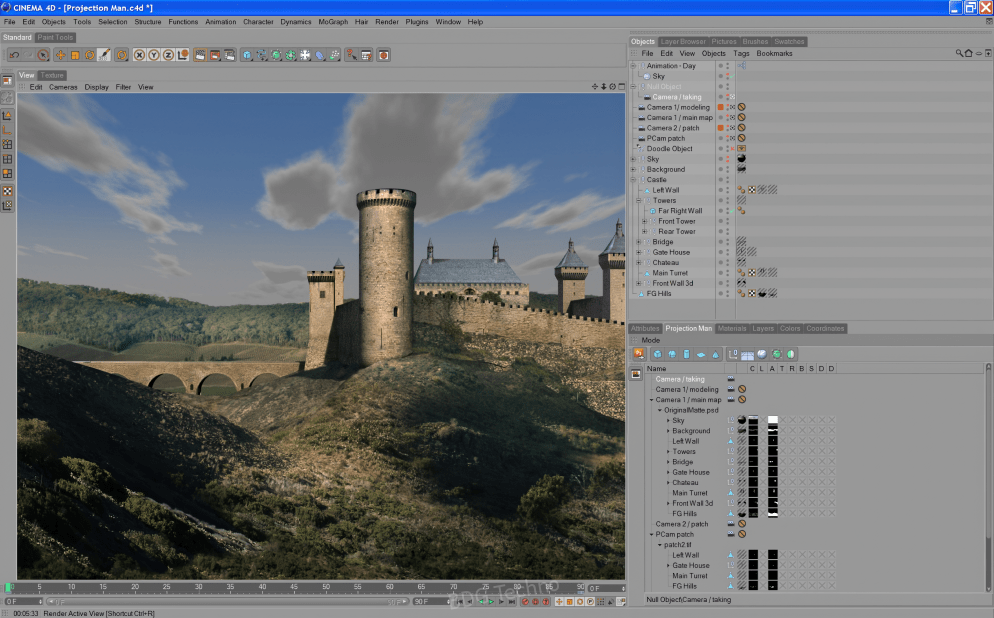Expand Rear Tower in Objects tree
Viewport: 994px width, 618px height.
point(645,231)
